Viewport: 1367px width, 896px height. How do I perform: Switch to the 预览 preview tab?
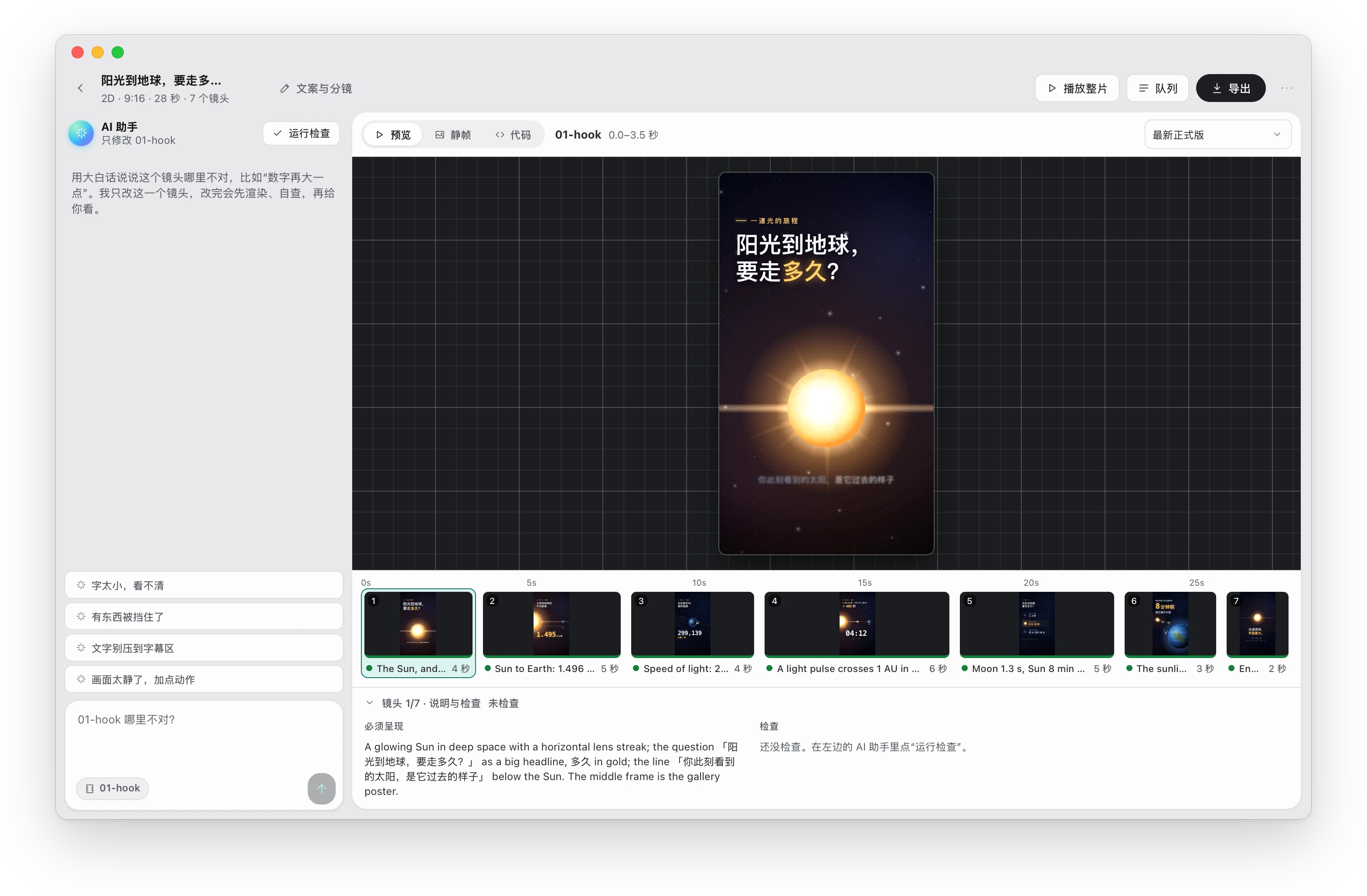[394, 134]
